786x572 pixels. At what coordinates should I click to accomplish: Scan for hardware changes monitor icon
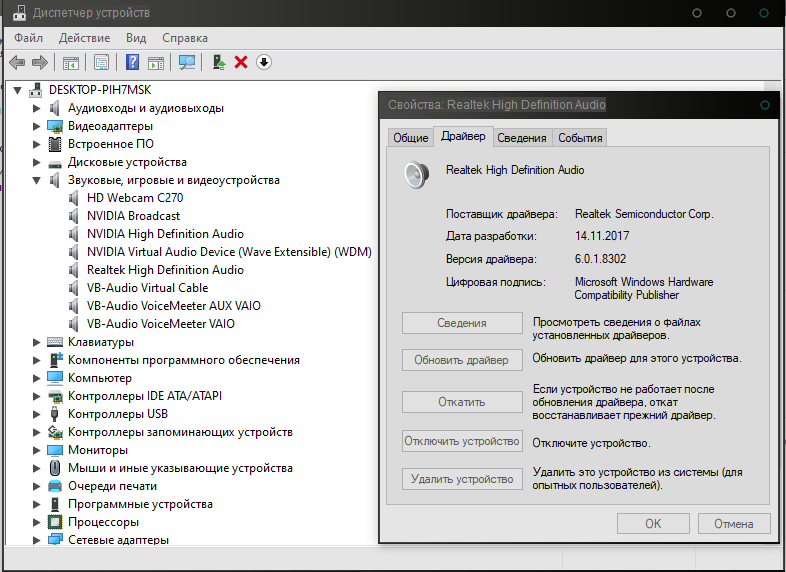[x=187, y=63]
